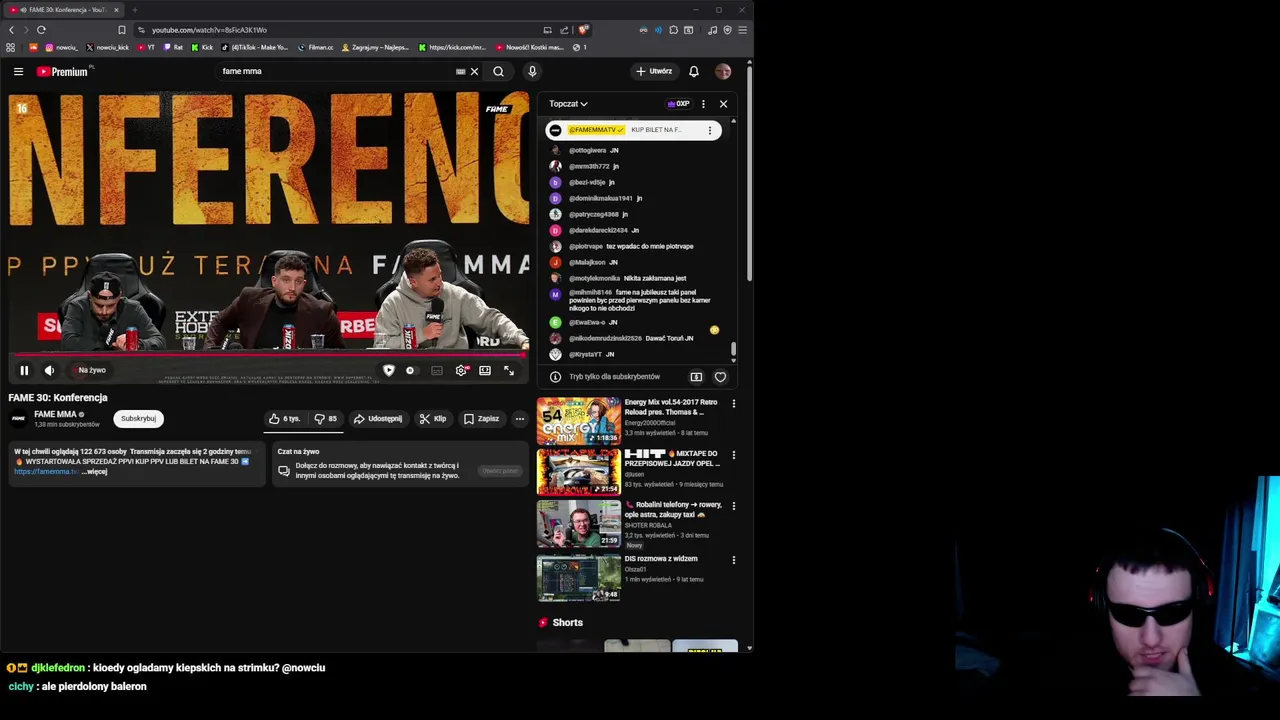This screenshot has width=1280, height=720.
Task: Bookmark this page icon in address bar
Action: pyautogui.click(x=122, y=30)
